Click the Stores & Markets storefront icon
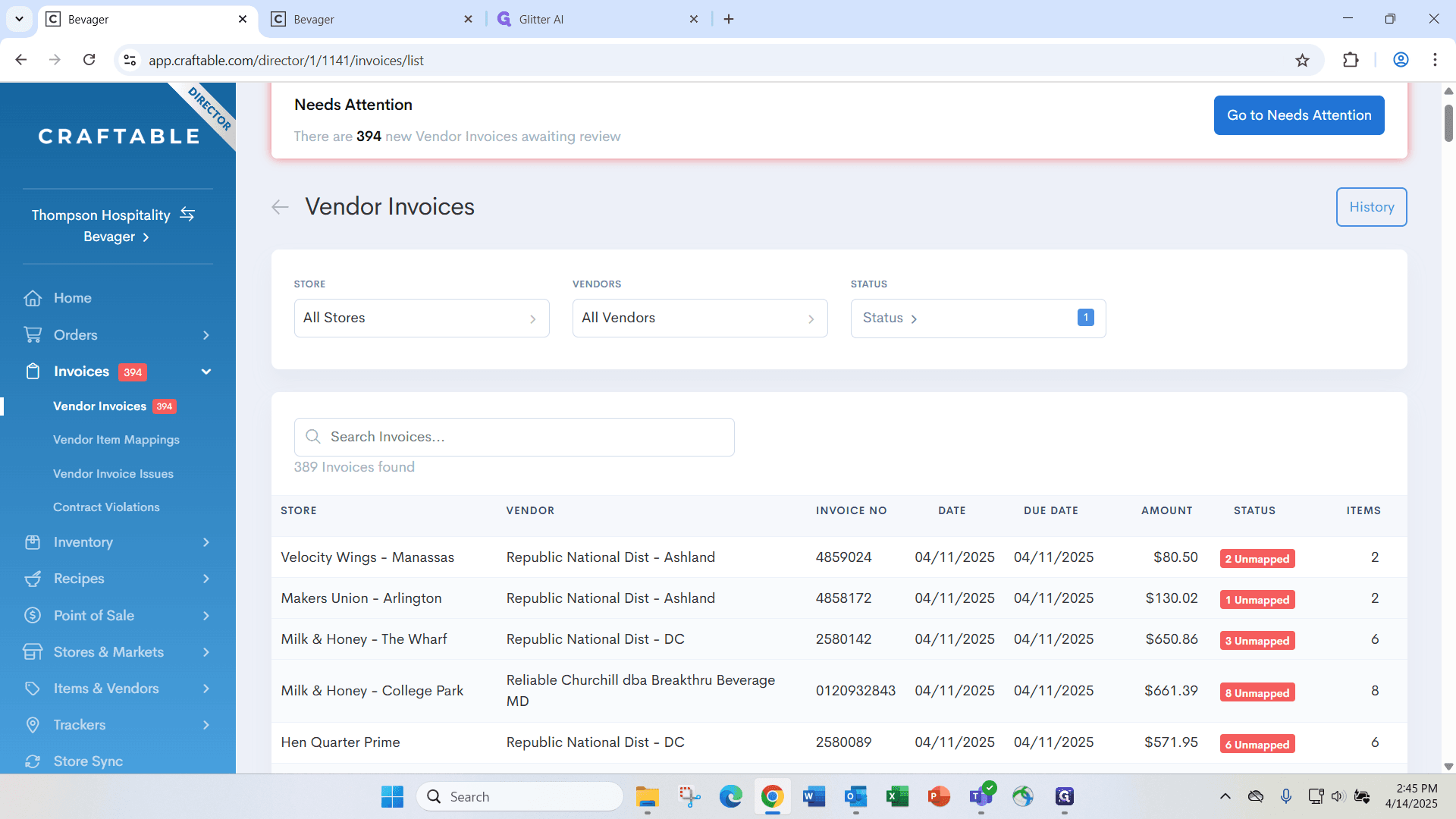 coord(33,652)
